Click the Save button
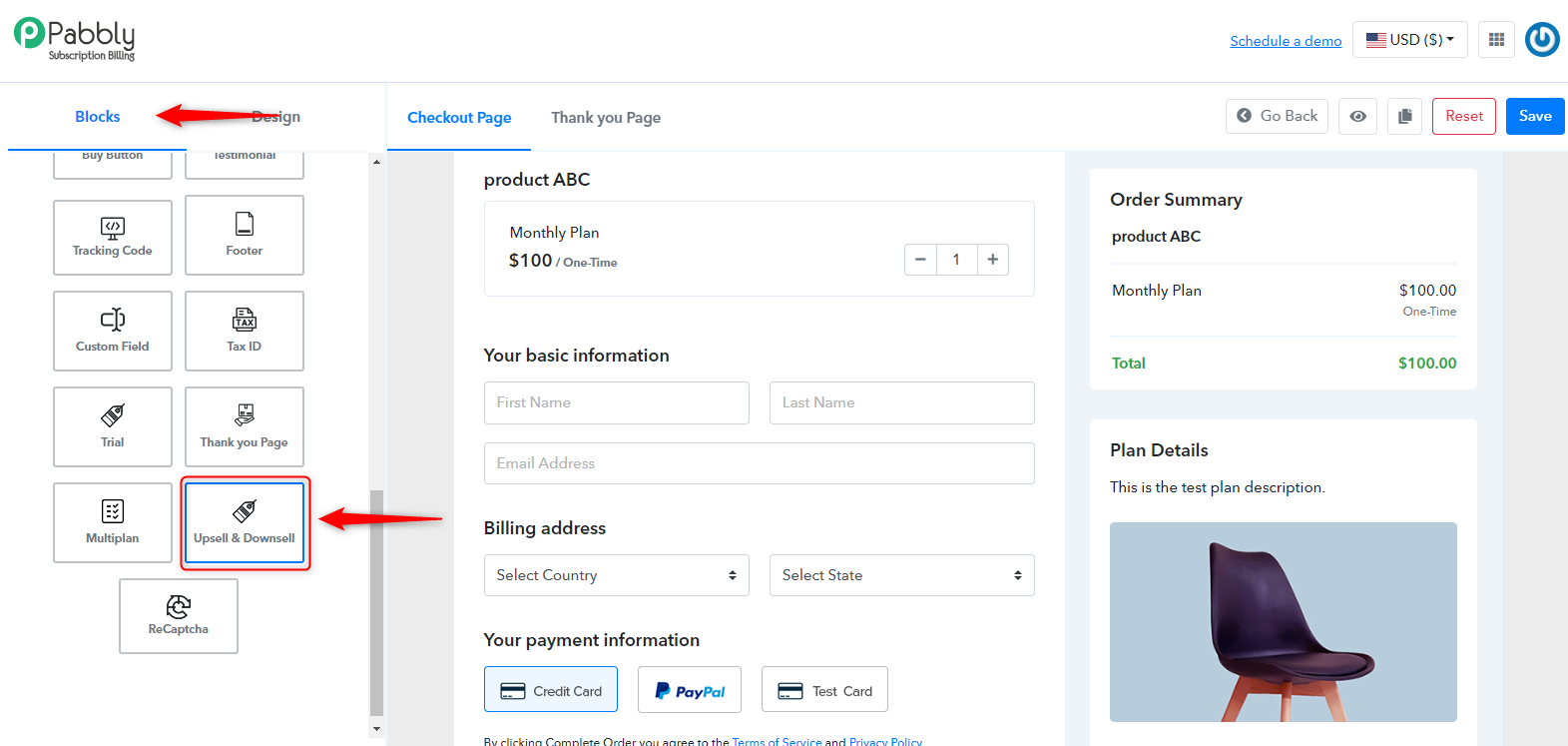1568x746 pixels. click(x=1535, y=116)
